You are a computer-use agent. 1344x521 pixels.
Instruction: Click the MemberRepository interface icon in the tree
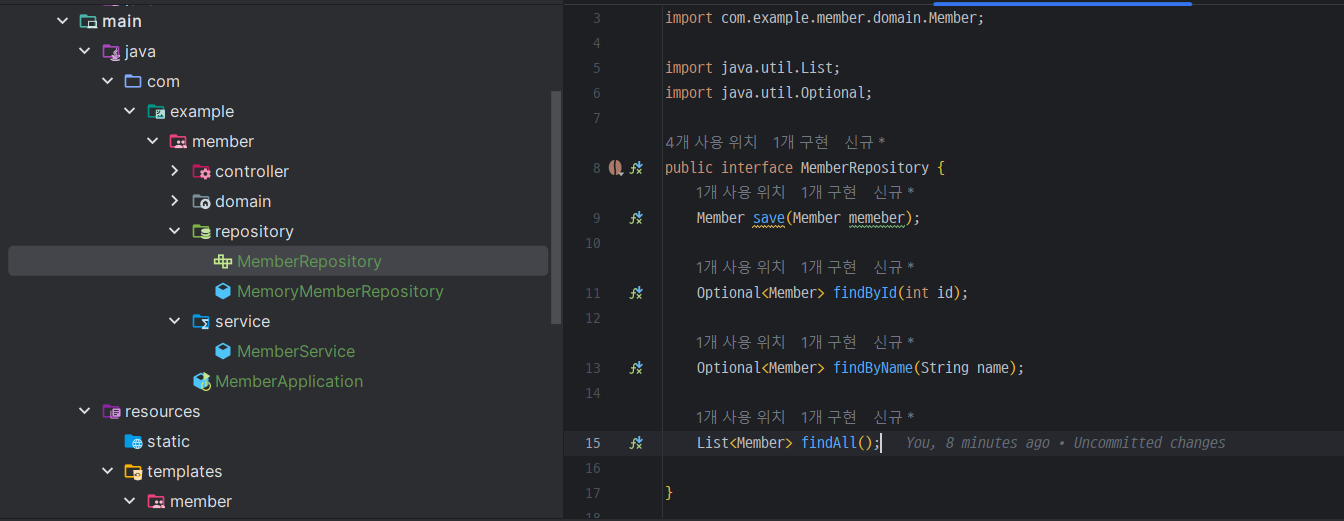coord(223,261)
